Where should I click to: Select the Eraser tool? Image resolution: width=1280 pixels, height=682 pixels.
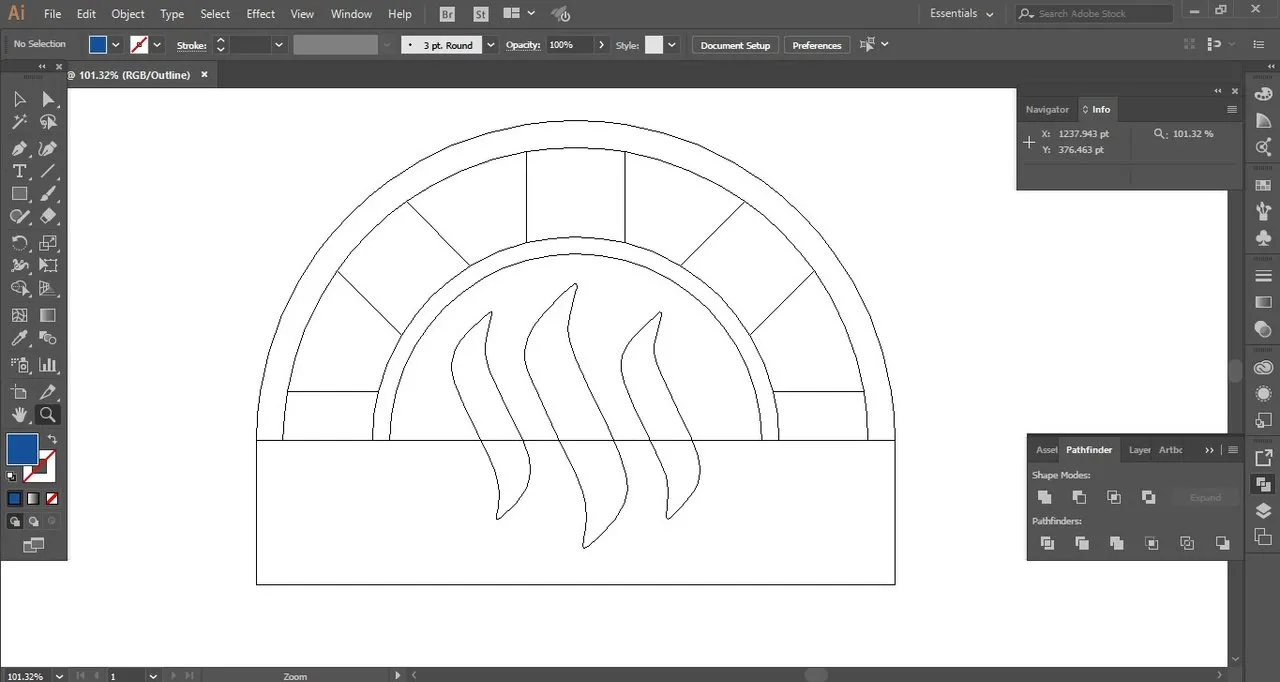tap(48, 217)
